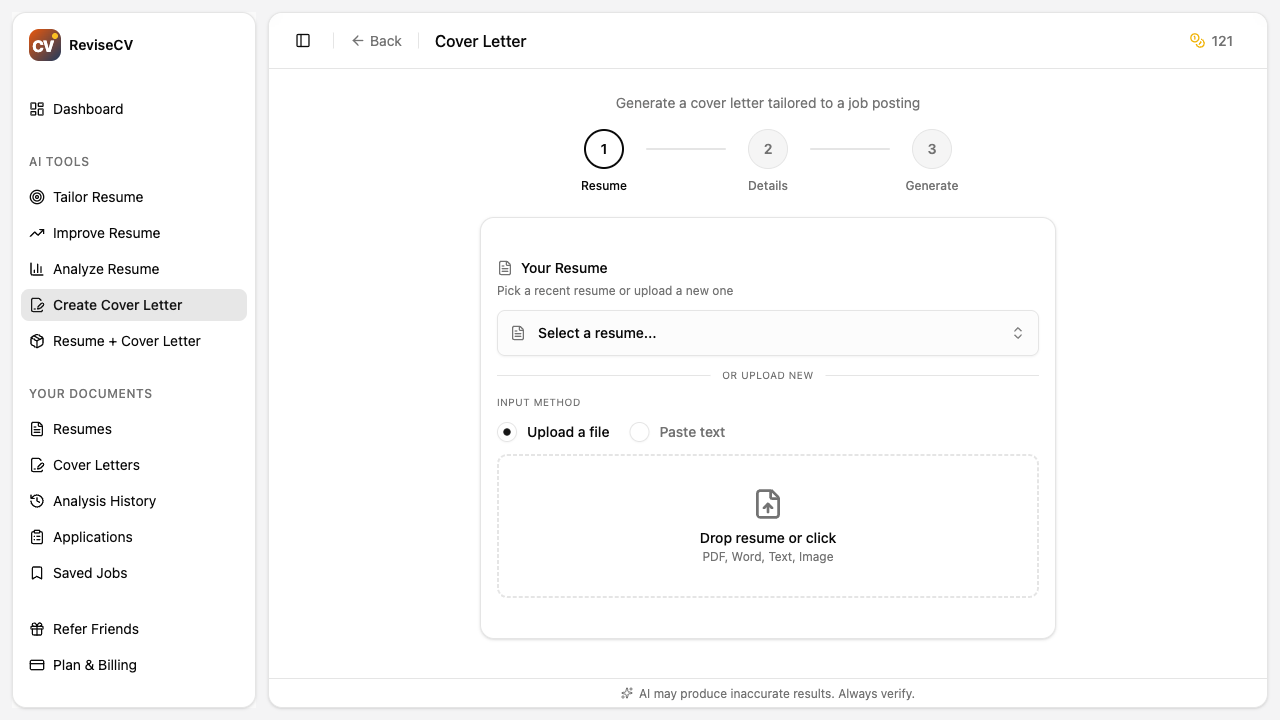The image size is (1280, 720).
Task: Open the Saved Jobs list
Action: pyautogui.click(x=90, y=573)
